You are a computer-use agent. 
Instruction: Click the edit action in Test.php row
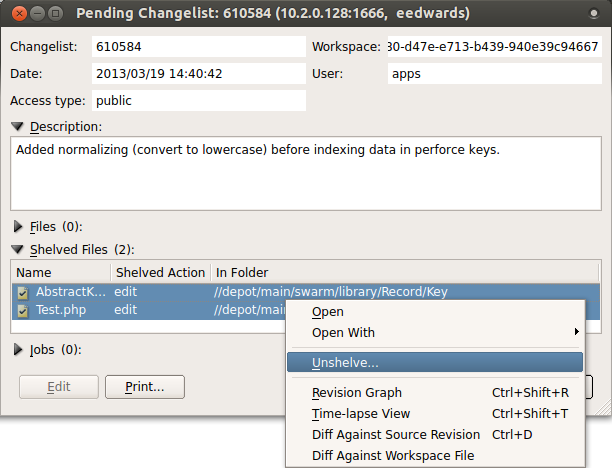click(x=125, y=310)
